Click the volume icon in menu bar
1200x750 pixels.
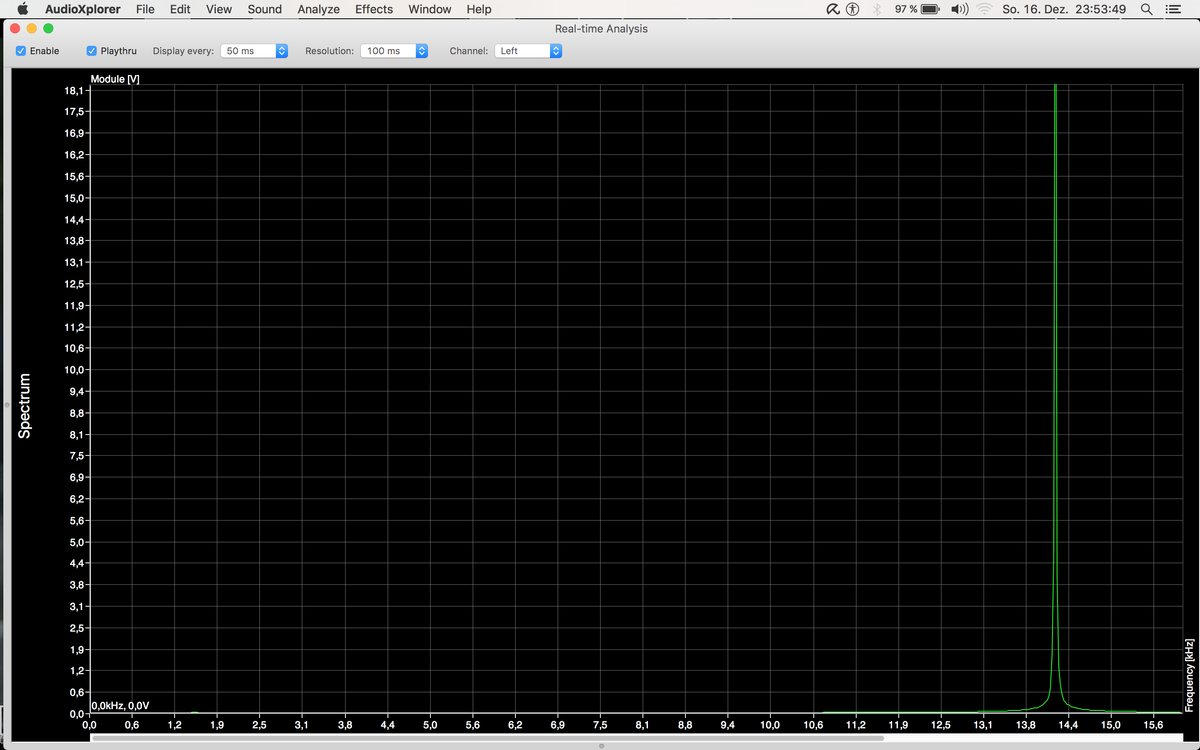coord(960,9)
